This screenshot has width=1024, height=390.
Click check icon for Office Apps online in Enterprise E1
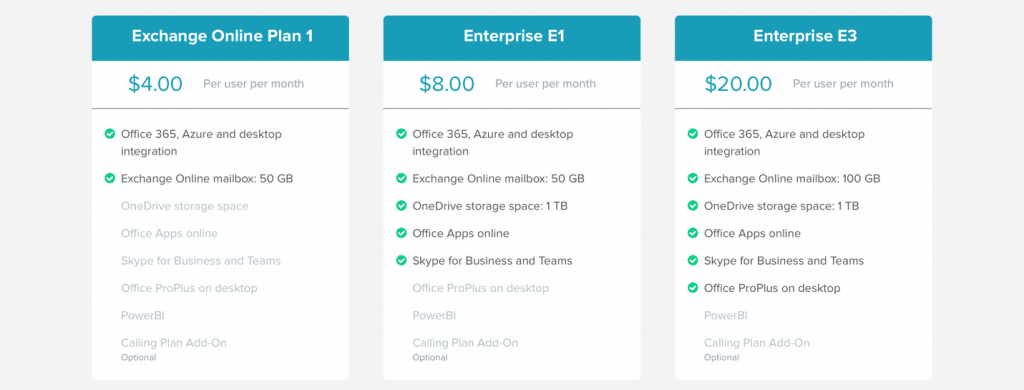click(402, 233)
